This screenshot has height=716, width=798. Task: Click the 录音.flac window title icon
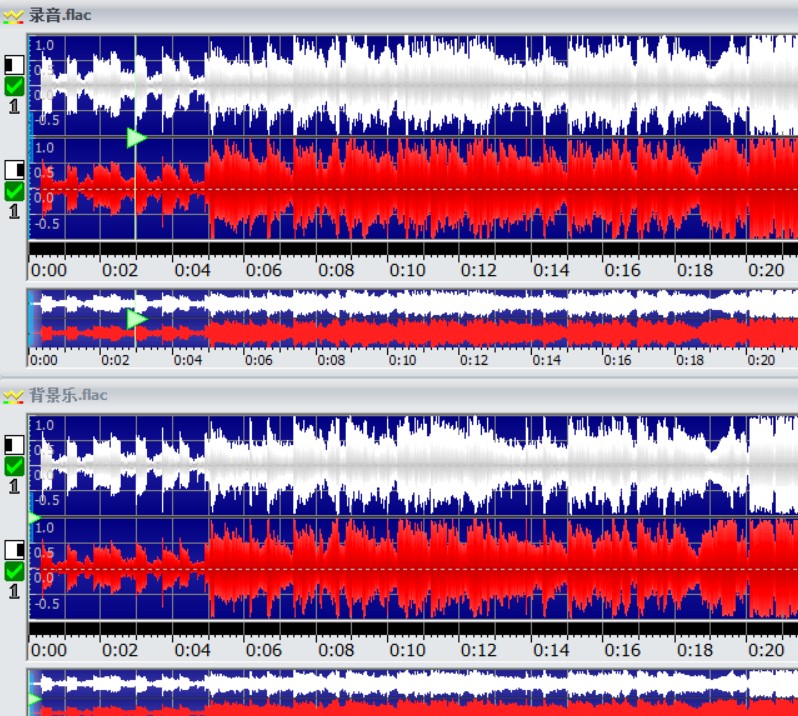click(x=14, y=15)
